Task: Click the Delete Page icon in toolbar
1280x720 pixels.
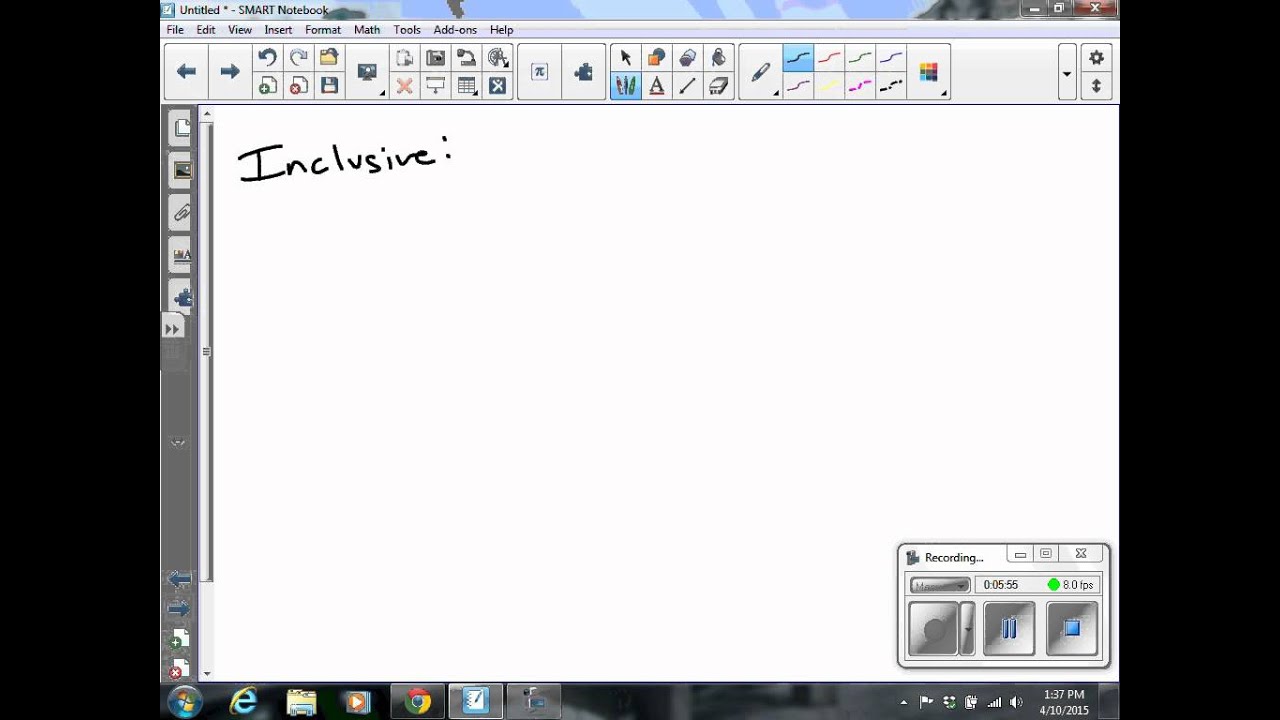Action: pyautogui.click(x=298, y=87)
